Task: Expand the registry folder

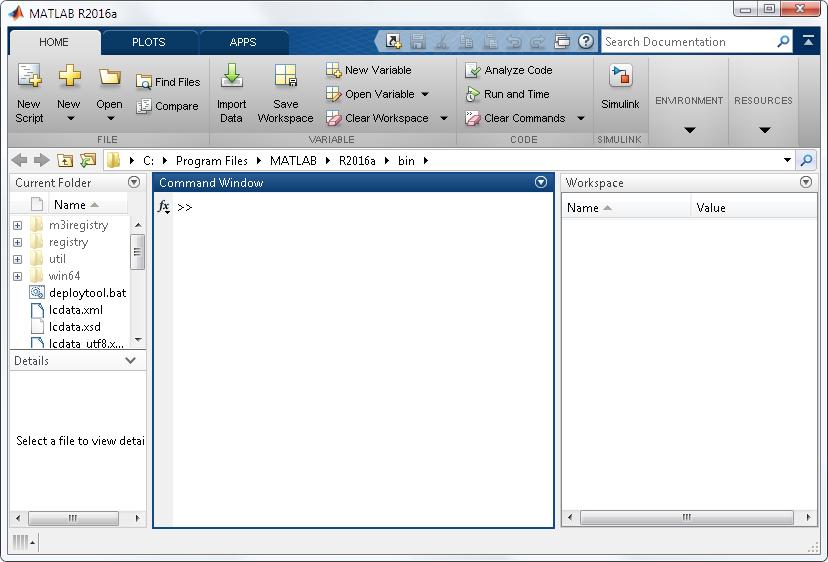Action: pos(17,242)
